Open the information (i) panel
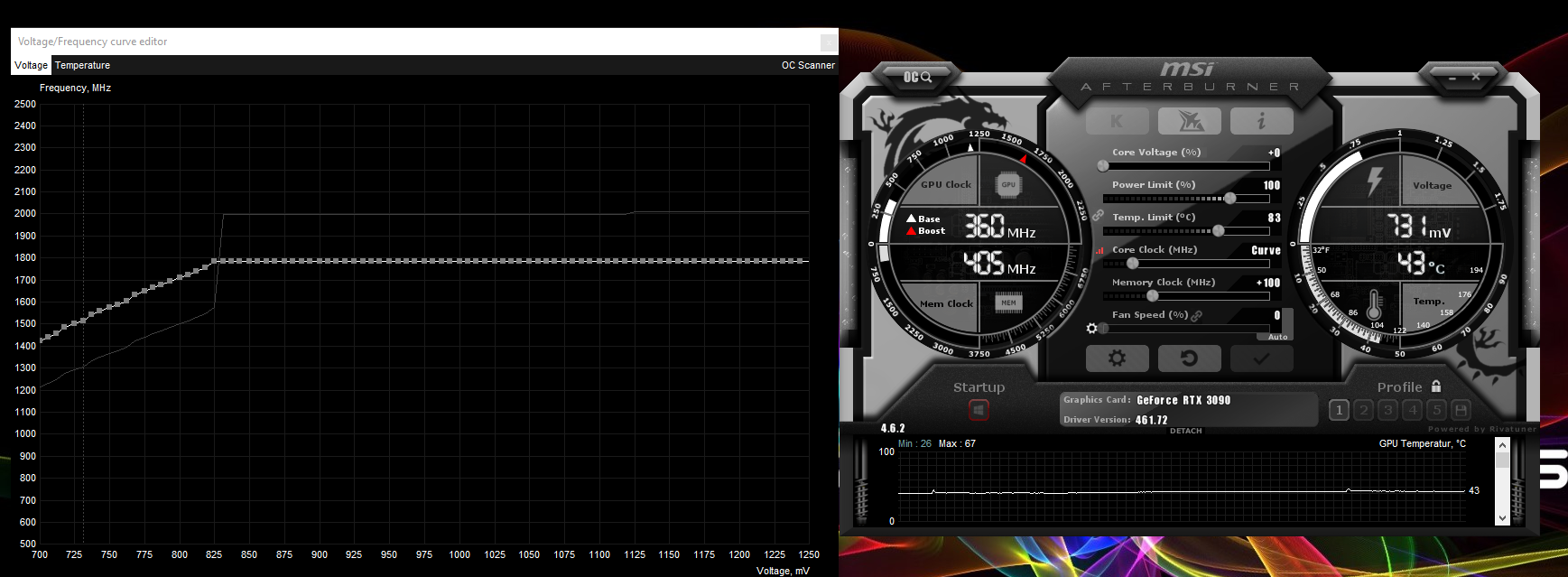Image resolution: width=1568 pixels, height=577 pixels. [x=1262, y=121]
